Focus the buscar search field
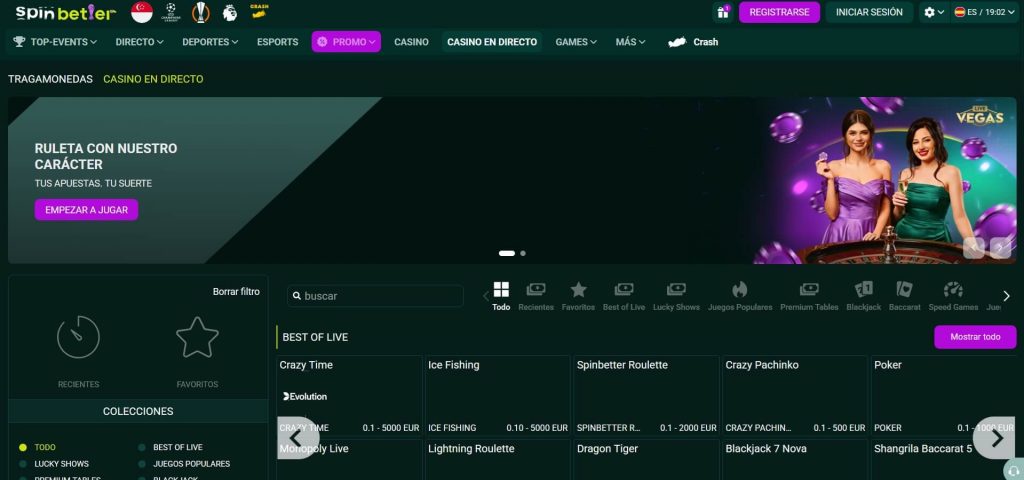Viewport: 1024px width, 480px height. click(375, 296)
